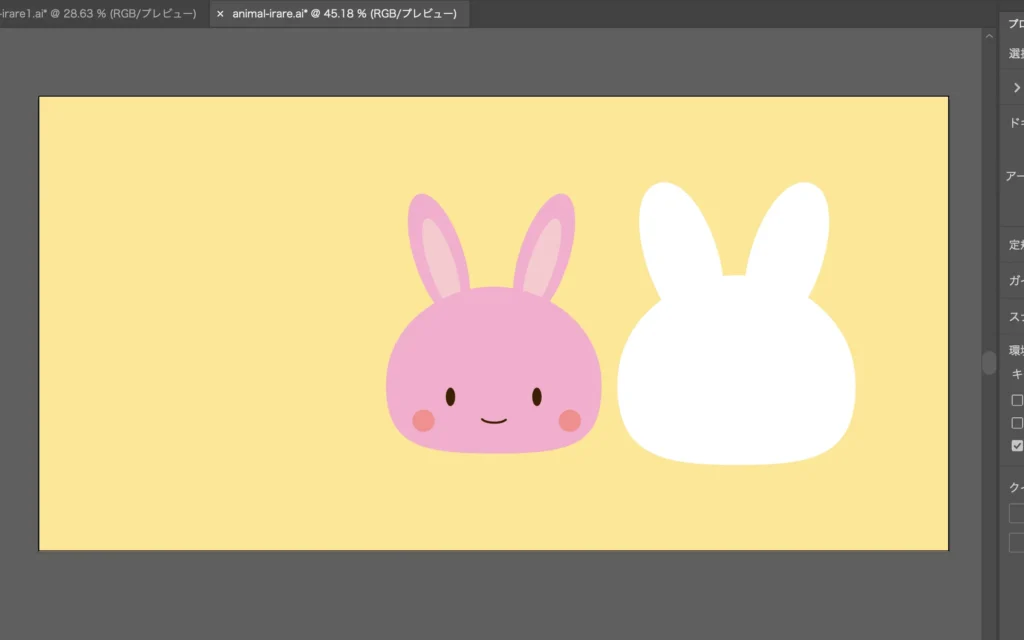Screen dimensions: 1024x640
Task: Click the scroll-up arrow of the canvas scrollbar
Action: point(990,36)
